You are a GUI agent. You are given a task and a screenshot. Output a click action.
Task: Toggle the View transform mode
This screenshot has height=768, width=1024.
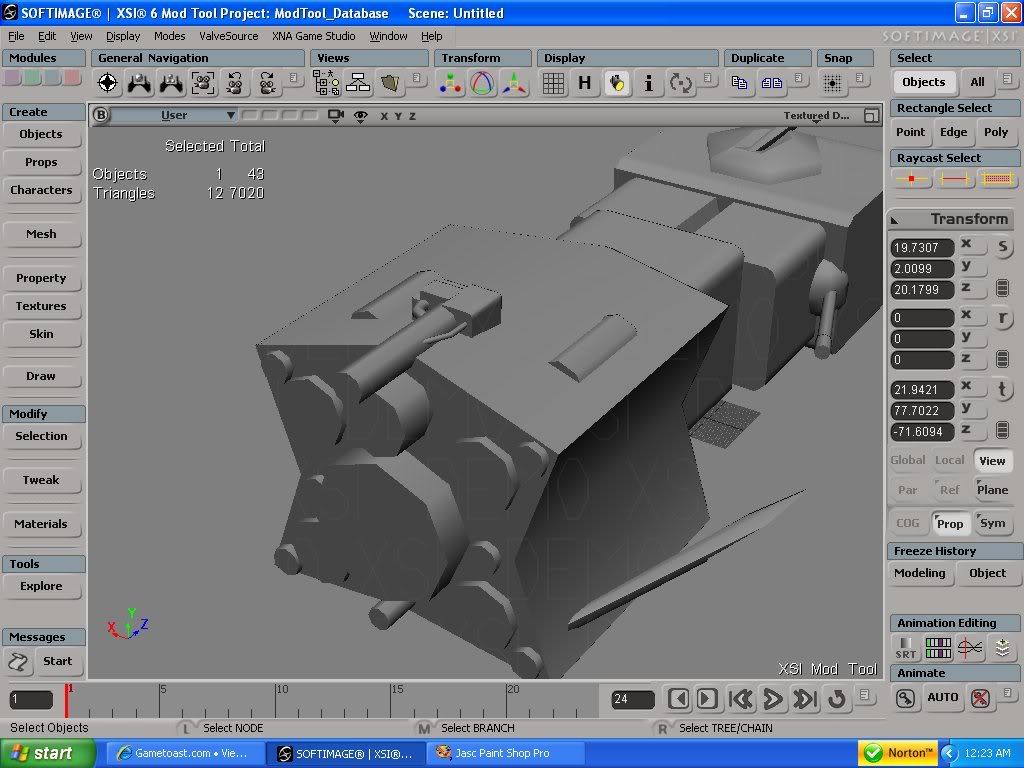point(992,460)
